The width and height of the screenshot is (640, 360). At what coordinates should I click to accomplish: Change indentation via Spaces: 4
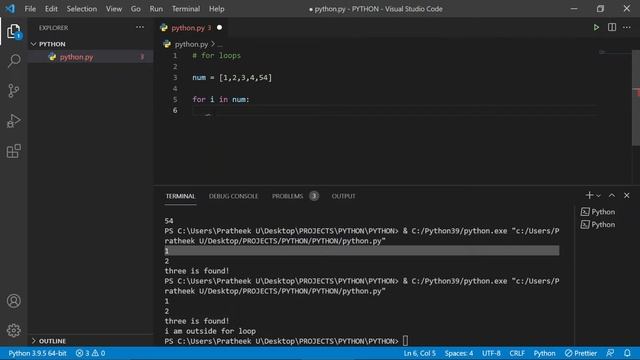(459, 353)
